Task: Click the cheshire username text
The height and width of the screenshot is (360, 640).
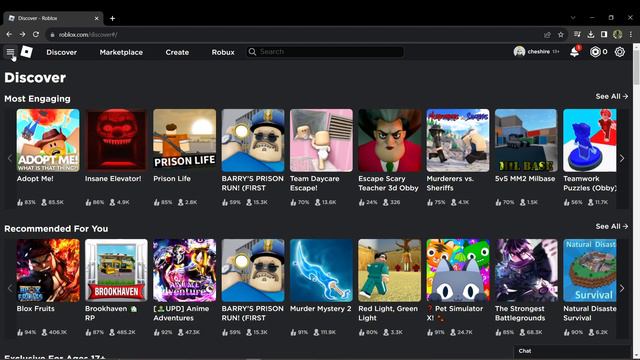Action: click(538, 52)
